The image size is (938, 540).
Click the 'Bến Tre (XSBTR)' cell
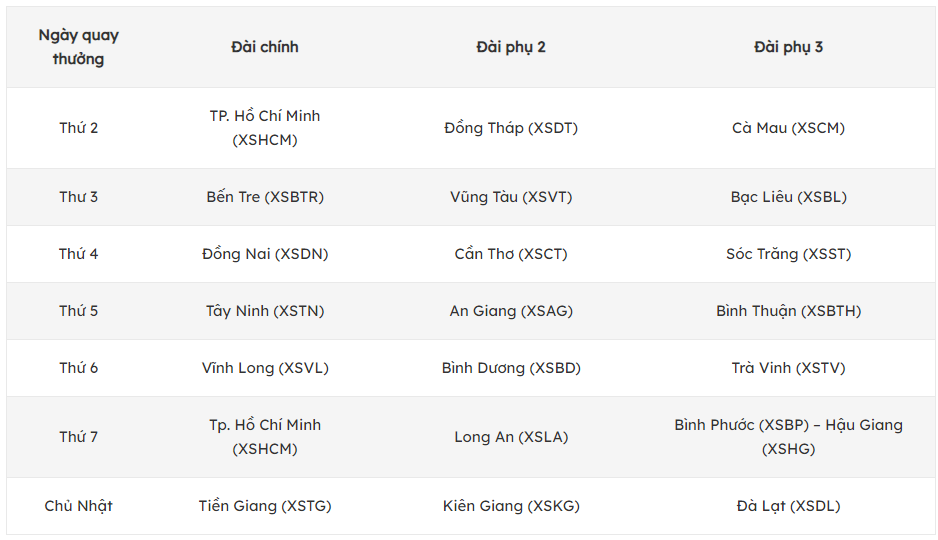point(265,197)
